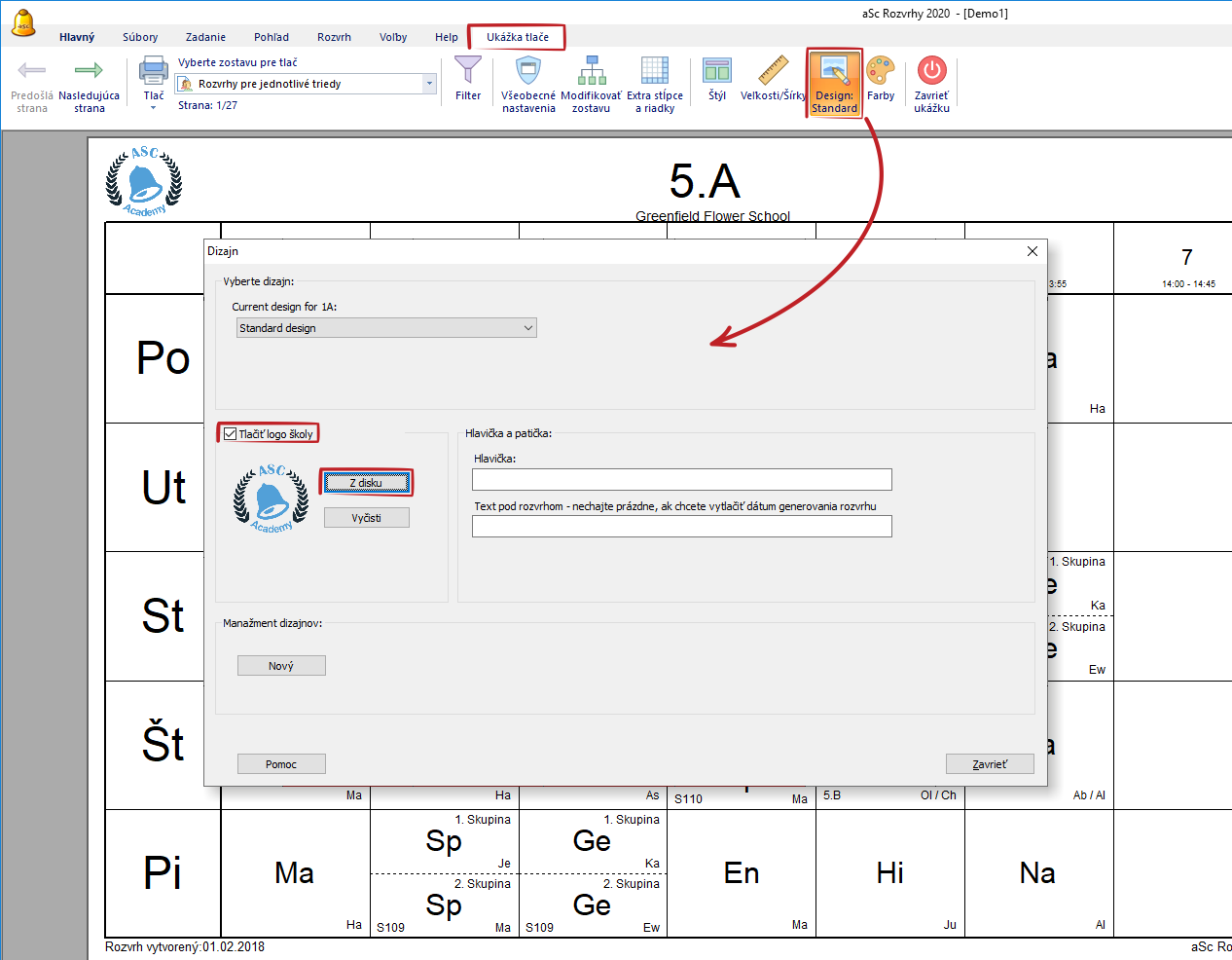Switch to the Ukážka tlače tab
Screen dimensions: 1232x960
(x=517, y=37)
